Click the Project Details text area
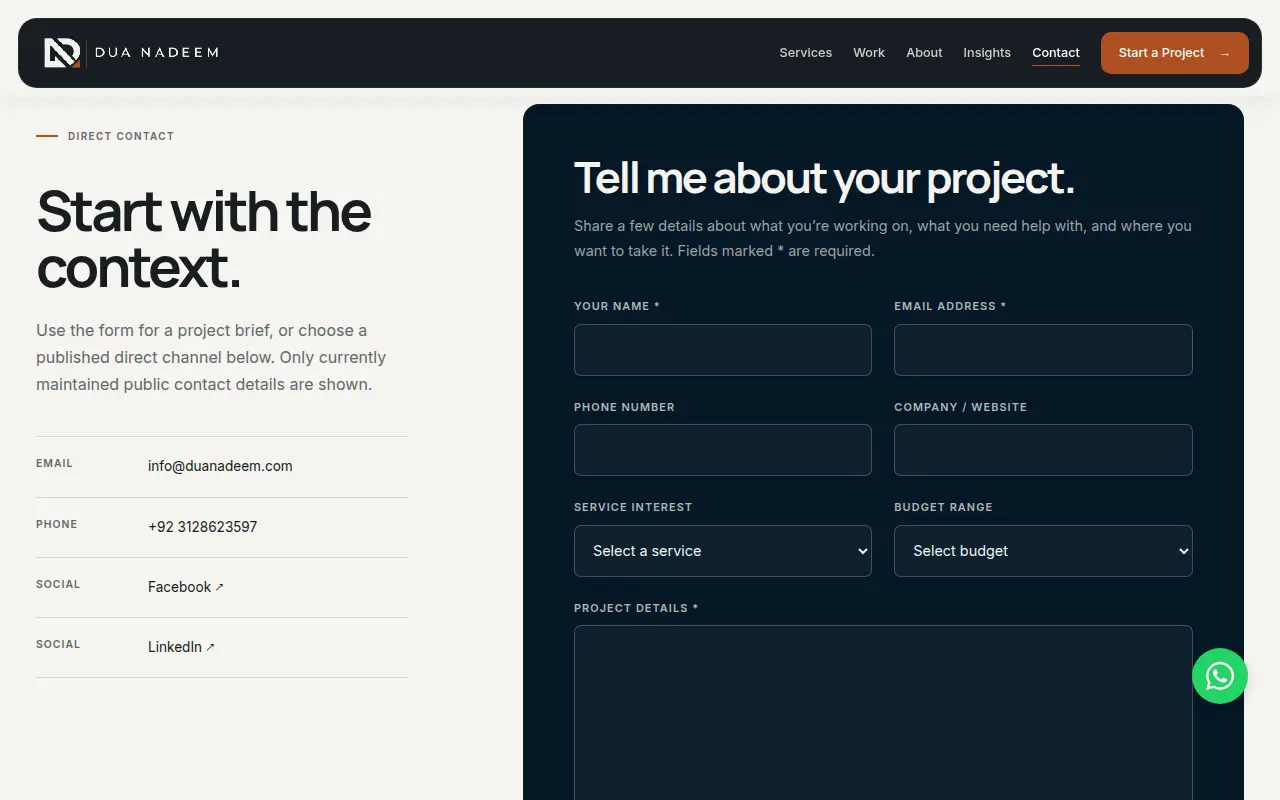The height and width of the screenshot is (800, 1280). [x=883, y=712]
